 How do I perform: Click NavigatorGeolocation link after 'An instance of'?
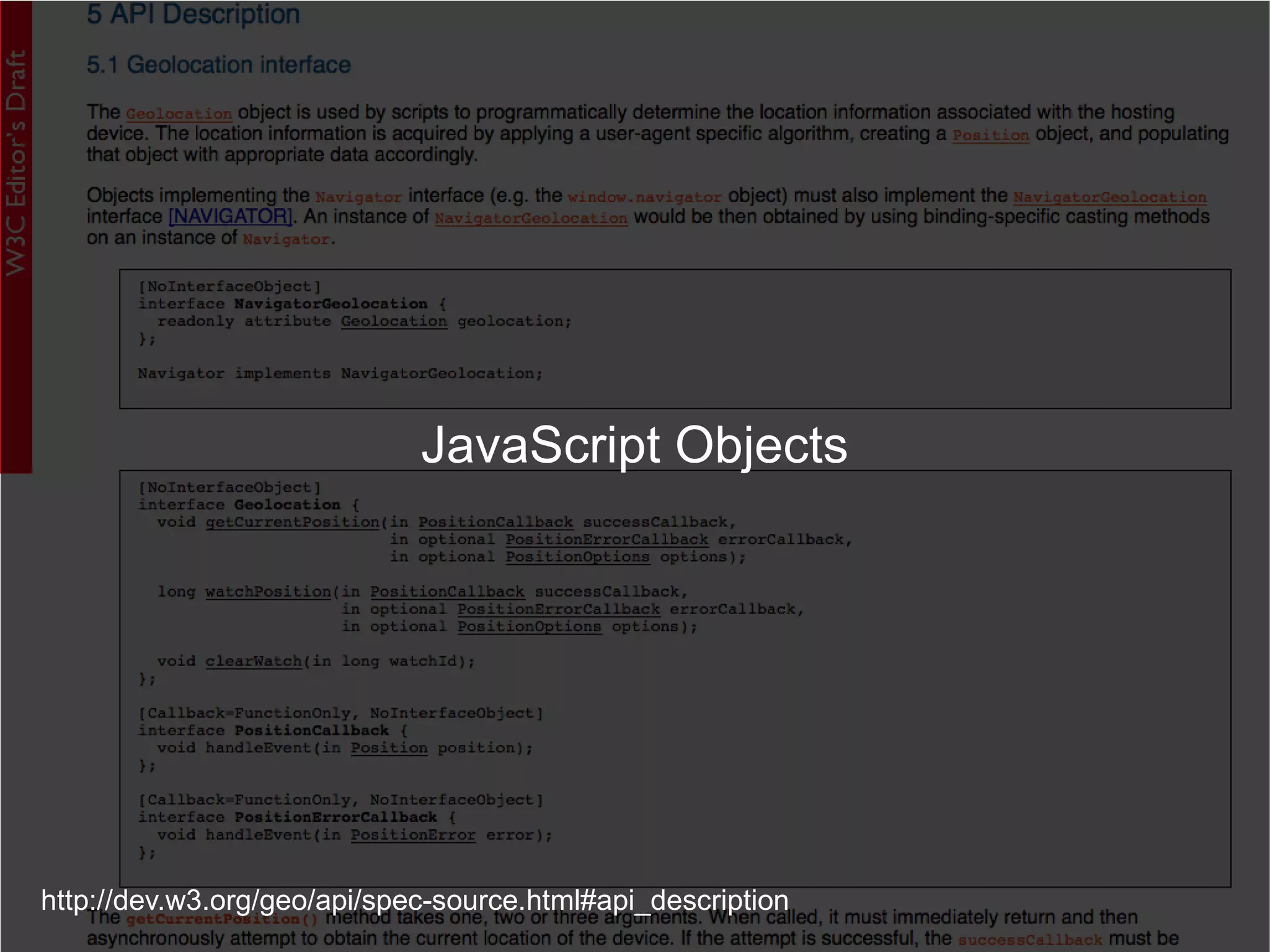[x=531, y=218]
